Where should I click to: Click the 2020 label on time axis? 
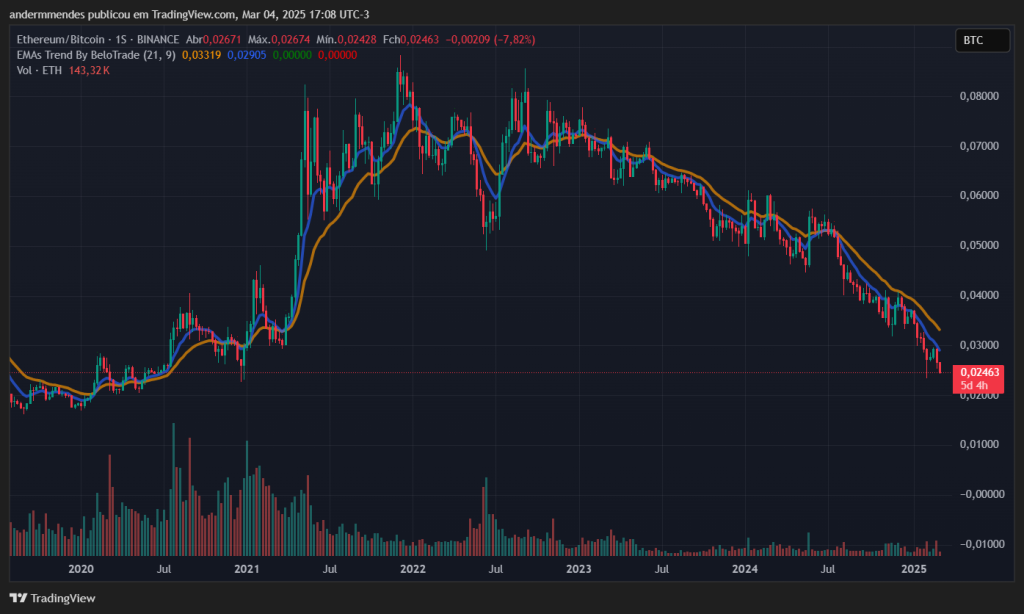point(81,569)
